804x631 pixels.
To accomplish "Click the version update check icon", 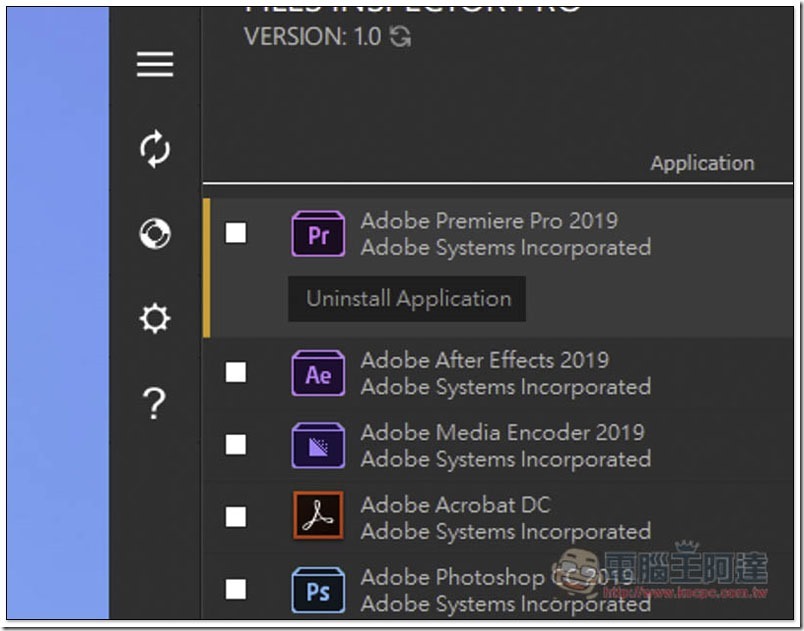I will point(400,36).
